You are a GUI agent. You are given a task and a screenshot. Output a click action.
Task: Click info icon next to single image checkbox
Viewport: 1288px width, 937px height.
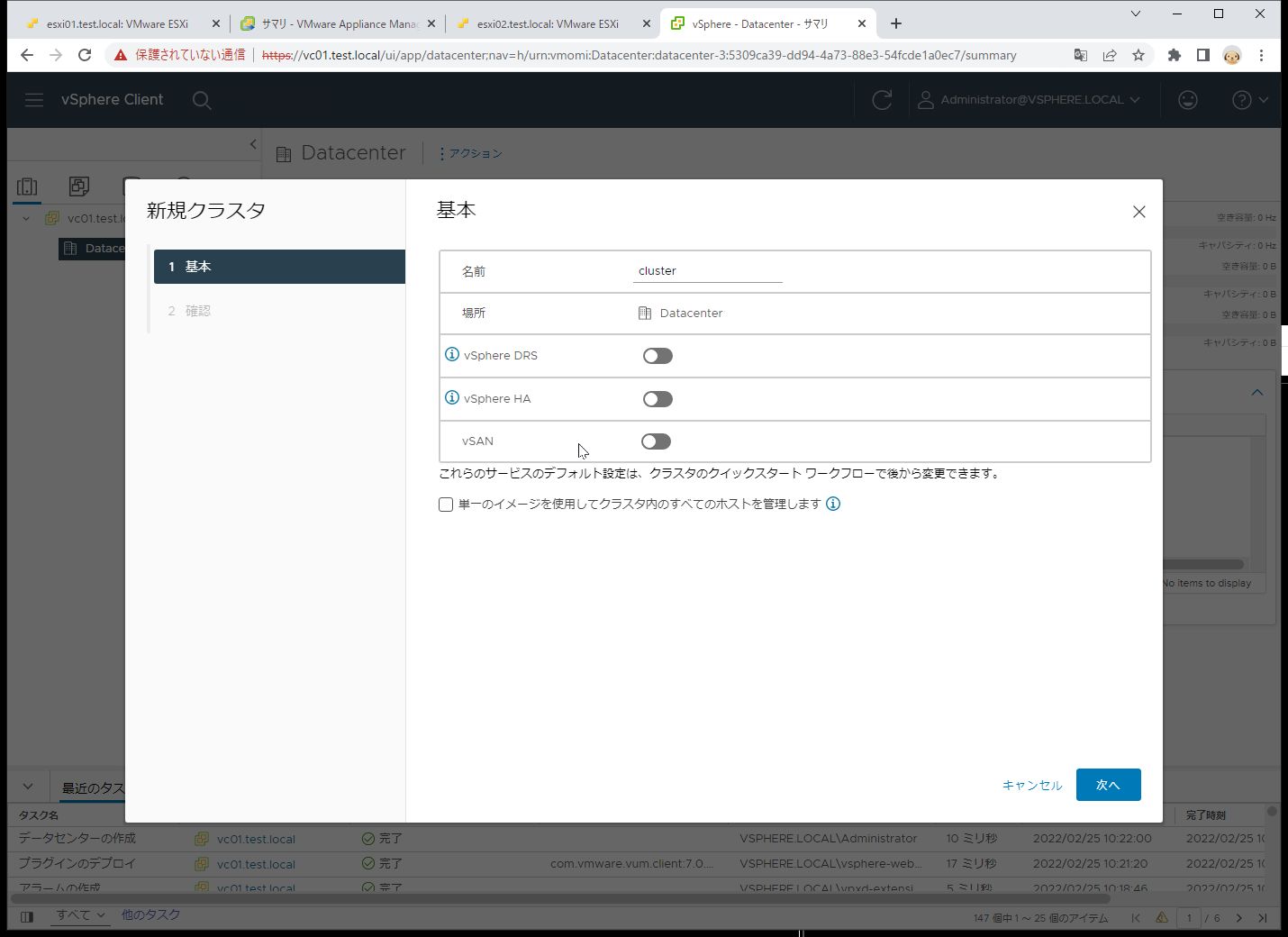click(x=833, y=504)
